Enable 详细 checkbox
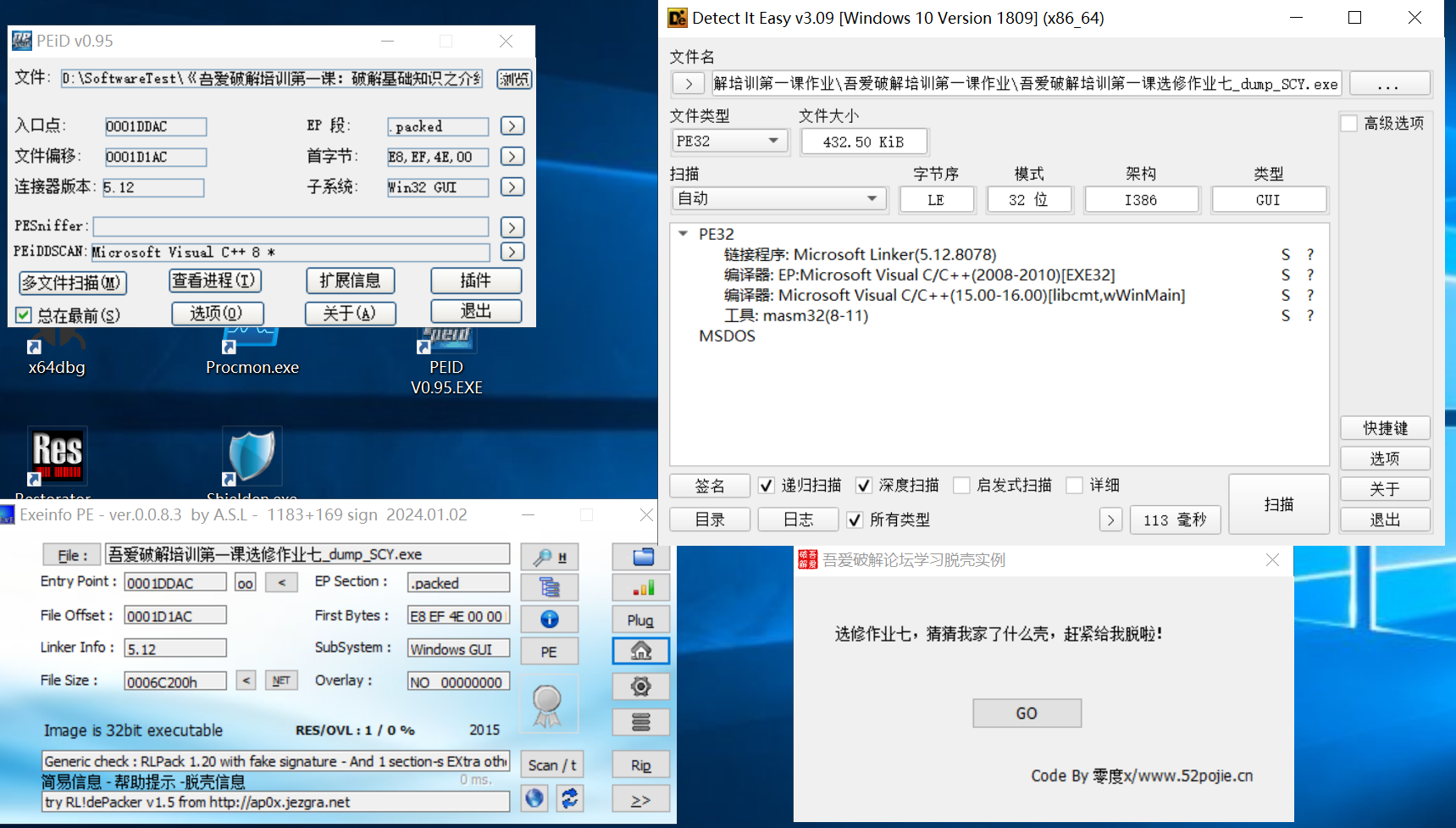The image size is (1456, 828). pyautogui.click(x=1075, y=485)
